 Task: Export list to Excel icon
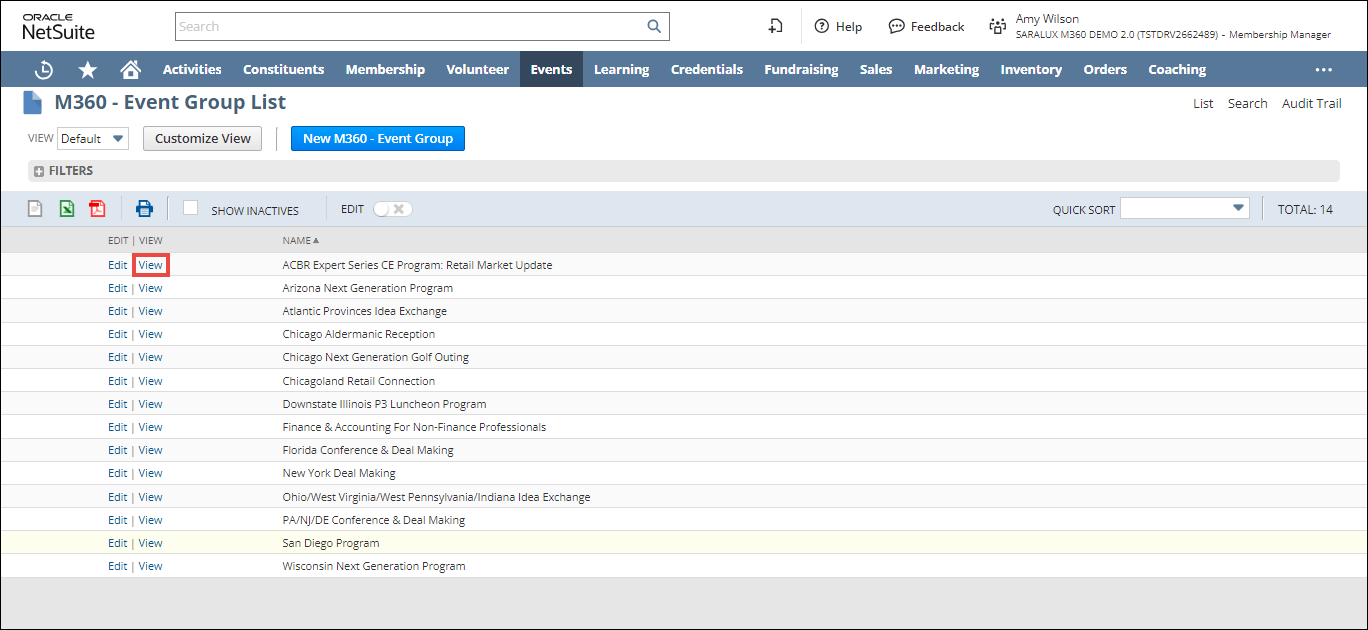[x=66, y=209]
